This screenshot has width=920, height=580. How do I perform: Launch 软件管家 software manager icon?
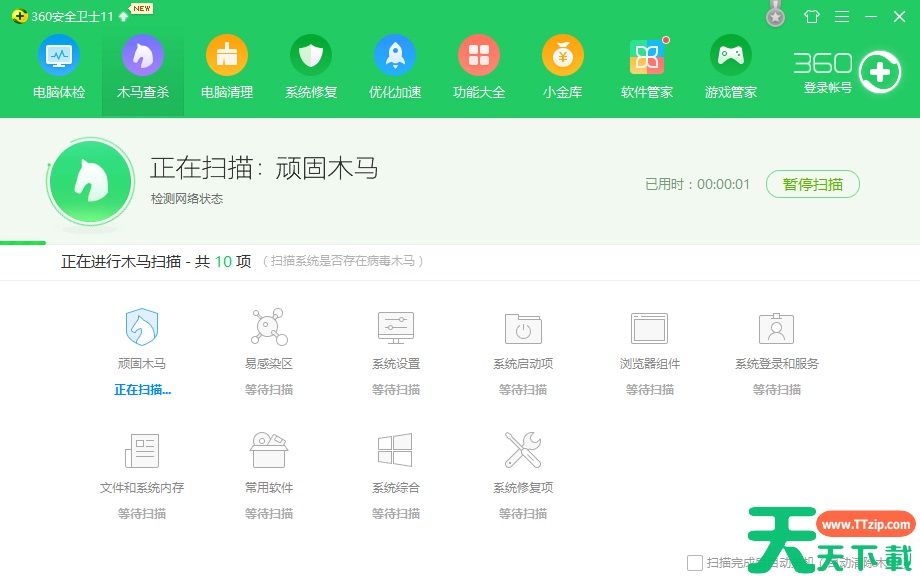point(647,57)
